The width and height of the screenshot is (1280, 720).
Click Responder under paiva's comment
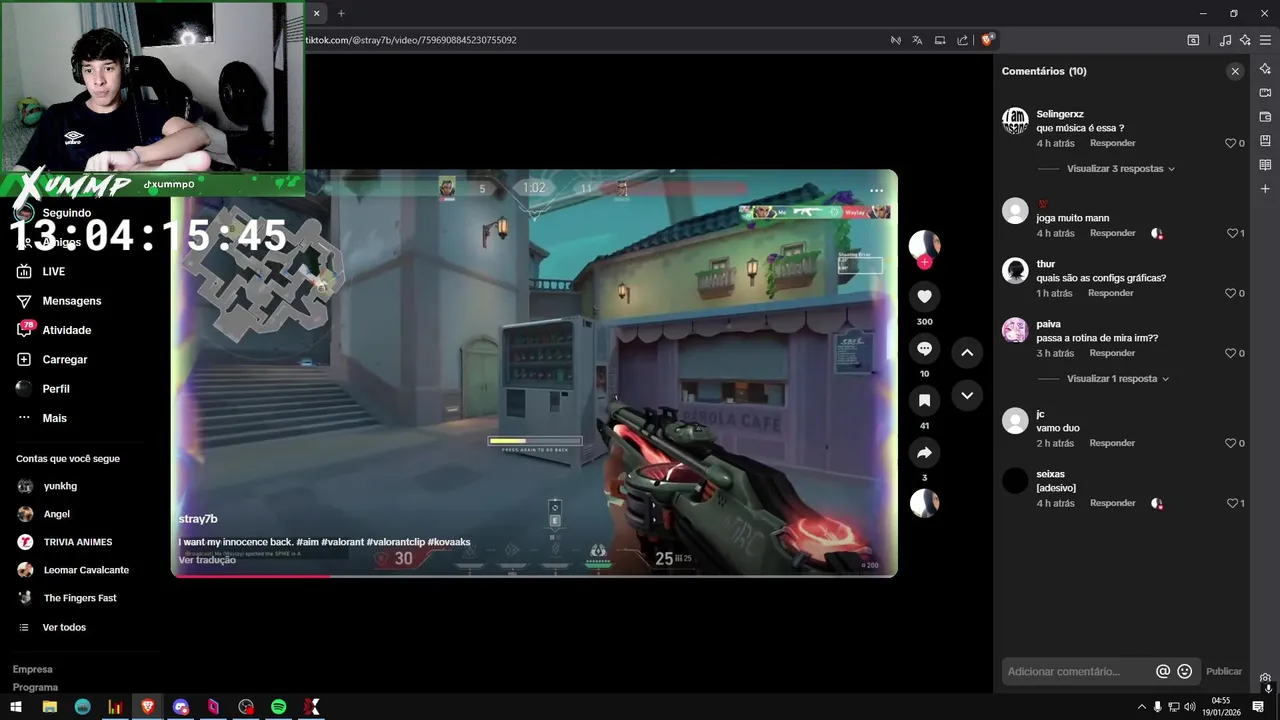1112,353
